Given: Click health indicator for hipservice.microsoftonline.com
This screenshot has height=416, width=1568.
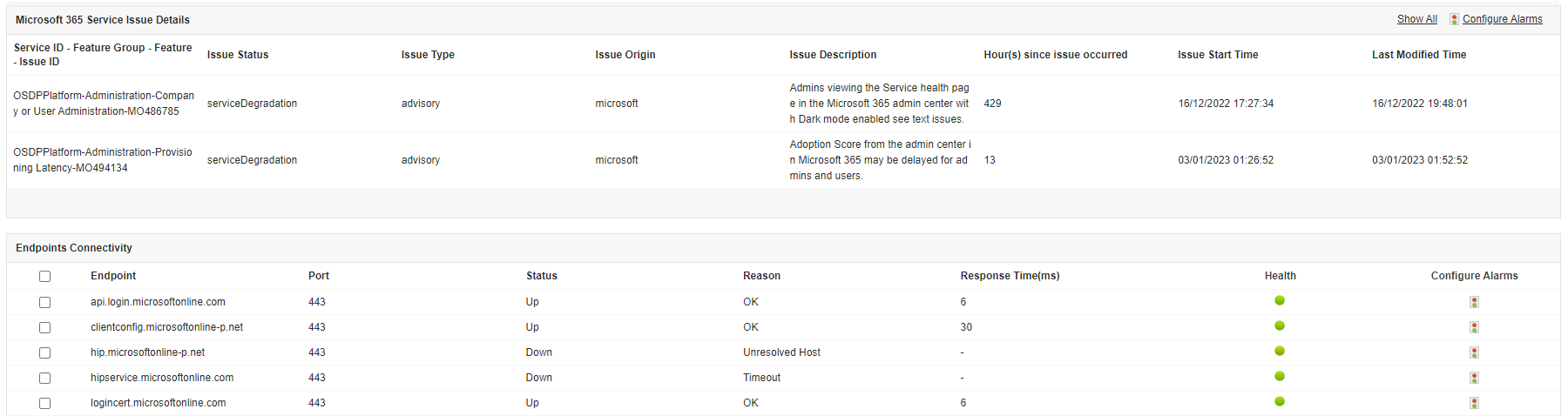Looking at the screenshot, I should click(x=1280, y=376).
